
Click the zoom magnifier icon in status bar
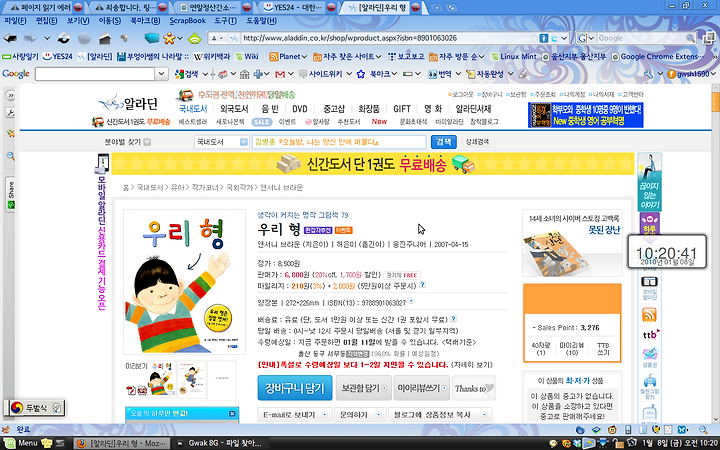703,430
